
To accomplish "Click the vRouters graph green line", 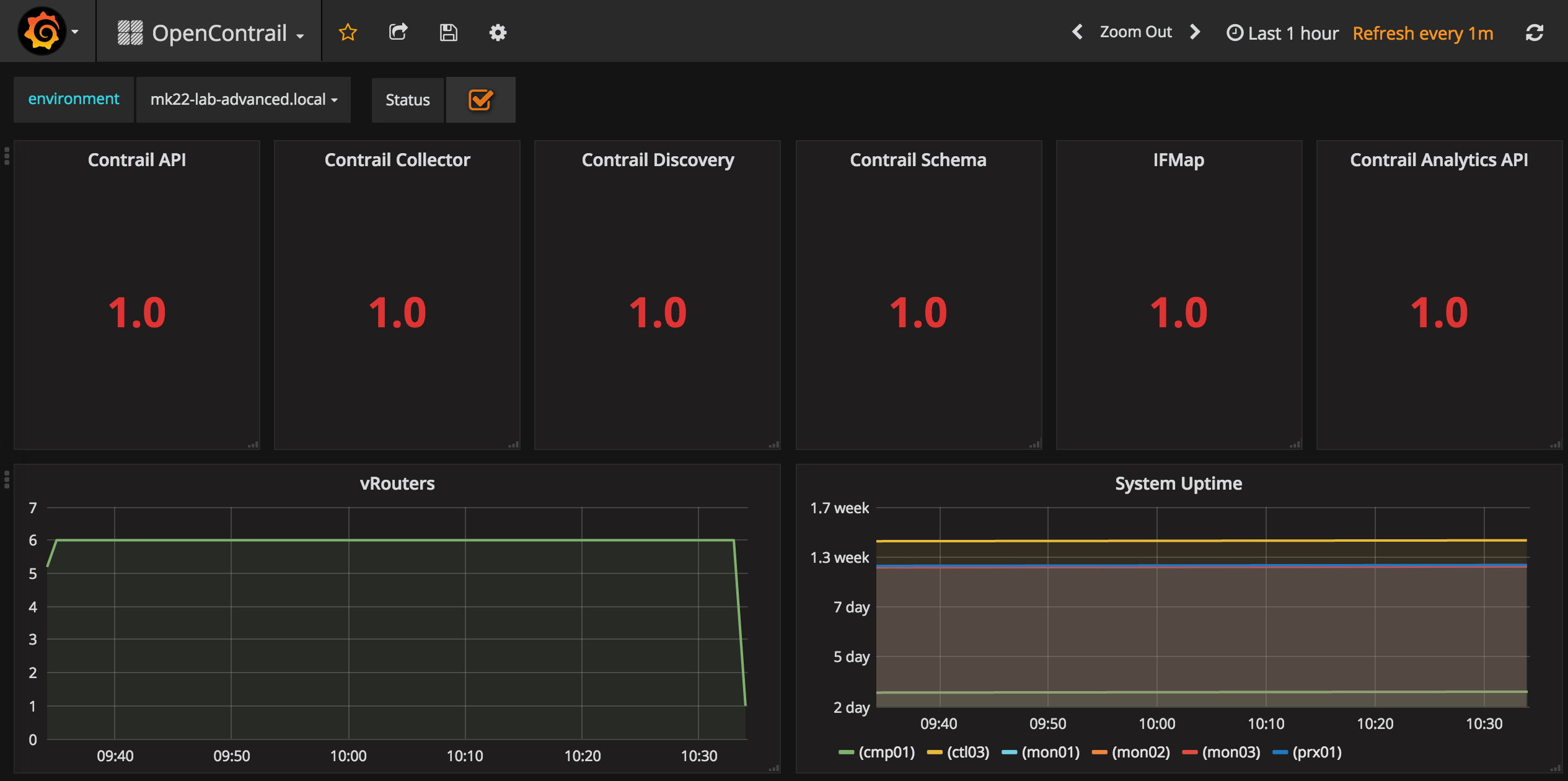I will click(397, 540).
